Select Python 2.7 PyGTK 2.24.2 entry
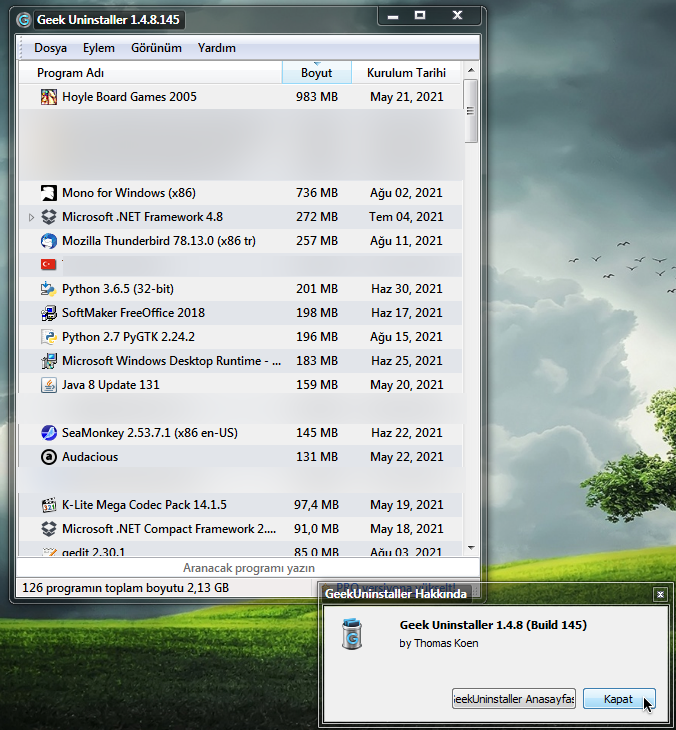The image size is (676, 730). point(240,337)
